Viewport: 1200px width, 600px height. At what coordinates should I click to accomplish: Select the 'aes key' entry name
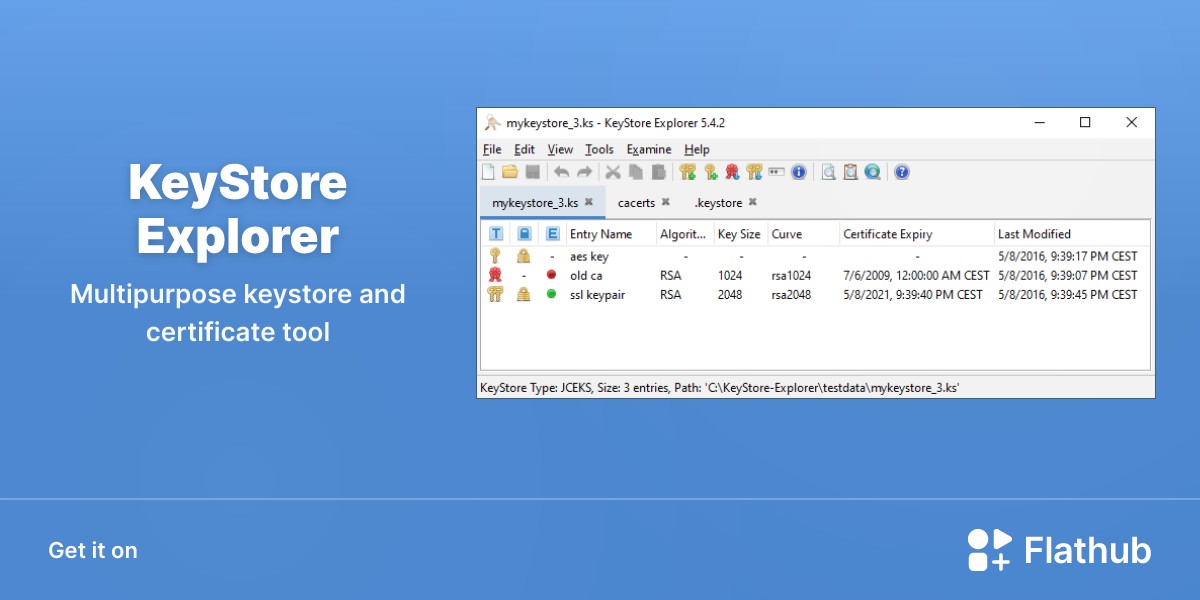589,257
